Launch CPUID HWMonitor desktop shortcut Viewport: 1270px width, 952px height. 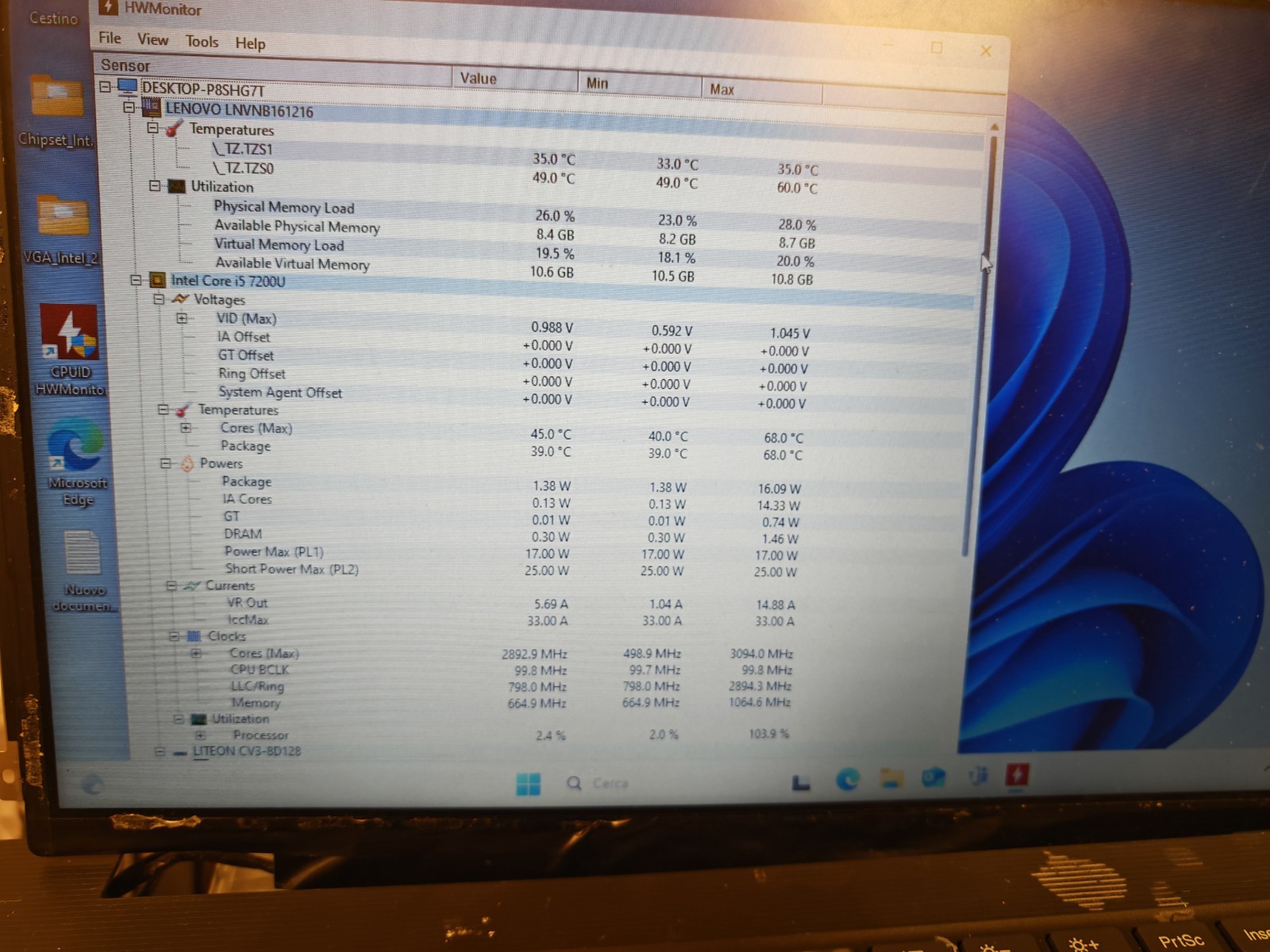70,351
